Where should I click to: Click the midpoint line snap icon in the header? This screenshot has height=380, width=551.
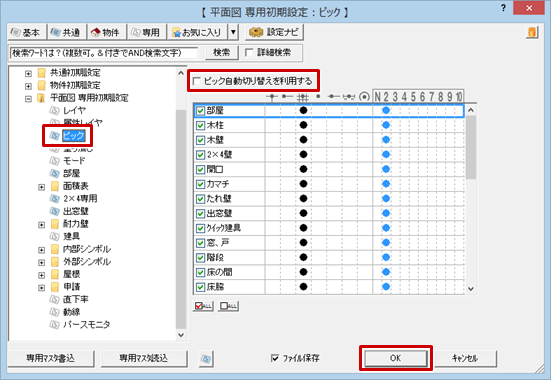[333, 97]
